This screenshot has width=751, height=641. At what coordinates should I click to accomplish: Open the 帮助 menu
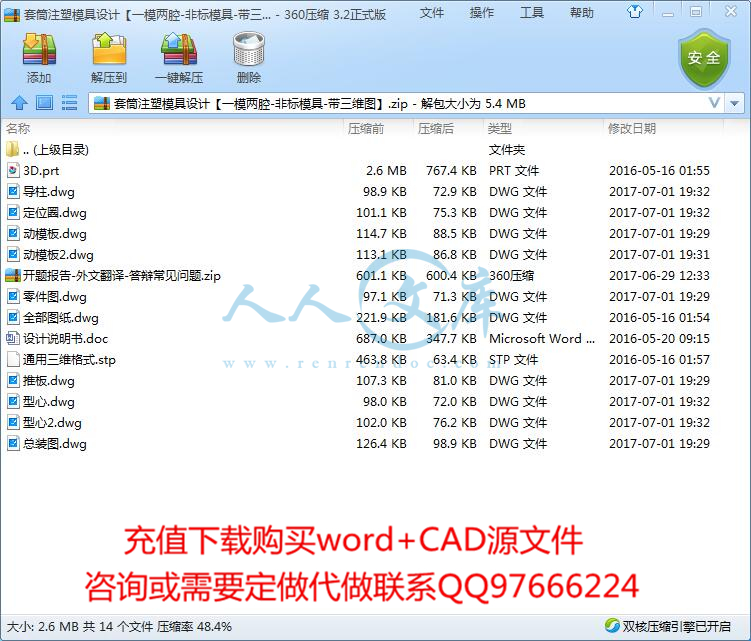[582, 13]
